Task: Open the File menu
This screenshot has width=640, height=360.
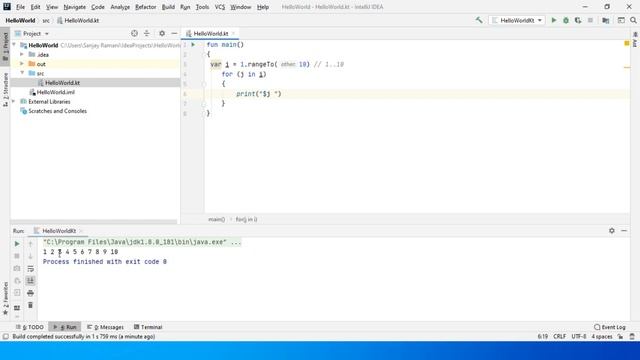Action: point(20,7)
